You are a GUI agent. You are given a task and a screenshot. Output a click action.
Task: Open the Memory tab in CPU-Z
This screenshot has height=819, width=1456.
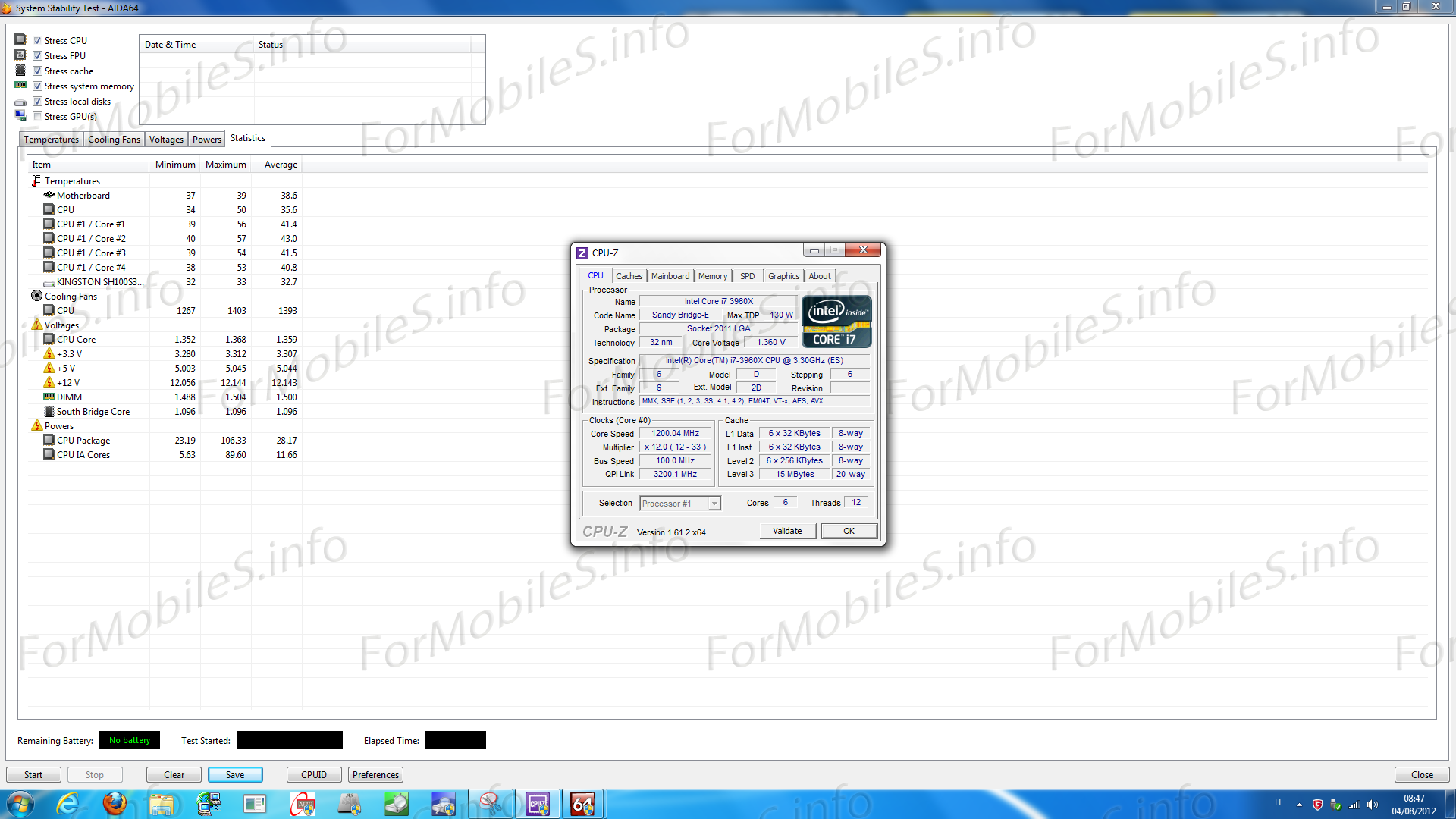(712, 276)
